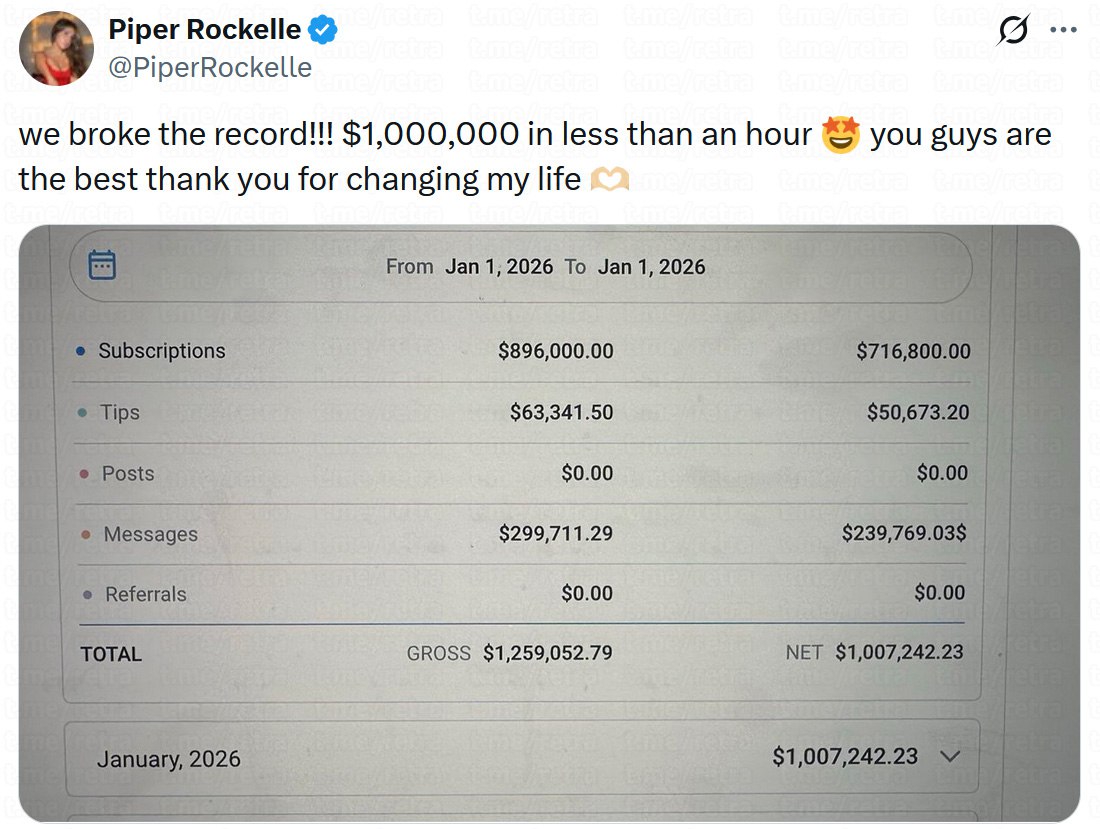Select the From date Jan 1, 2026

coord(498,267)
